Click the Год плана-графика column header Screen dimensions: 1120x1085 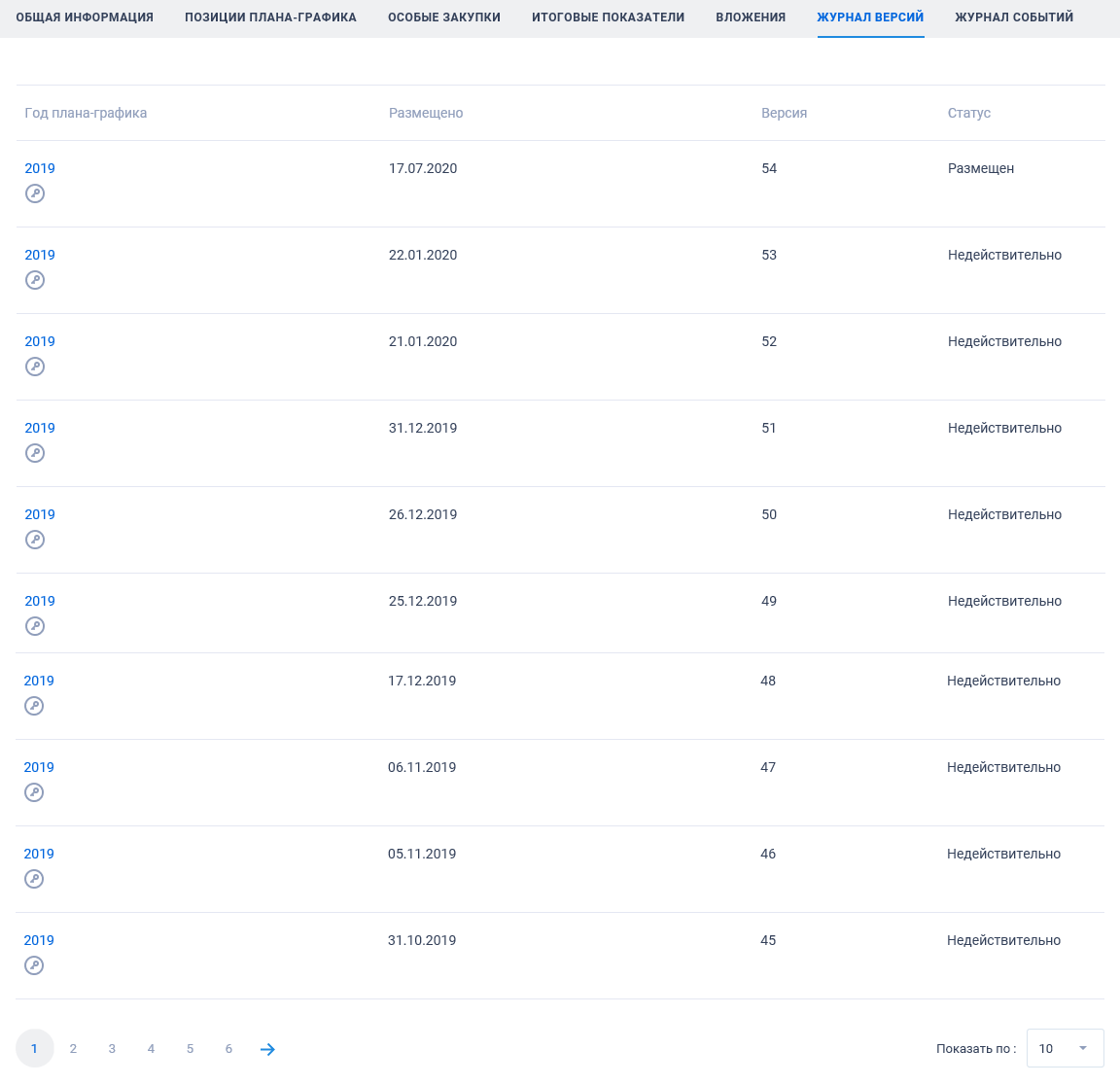click(86, 113)
